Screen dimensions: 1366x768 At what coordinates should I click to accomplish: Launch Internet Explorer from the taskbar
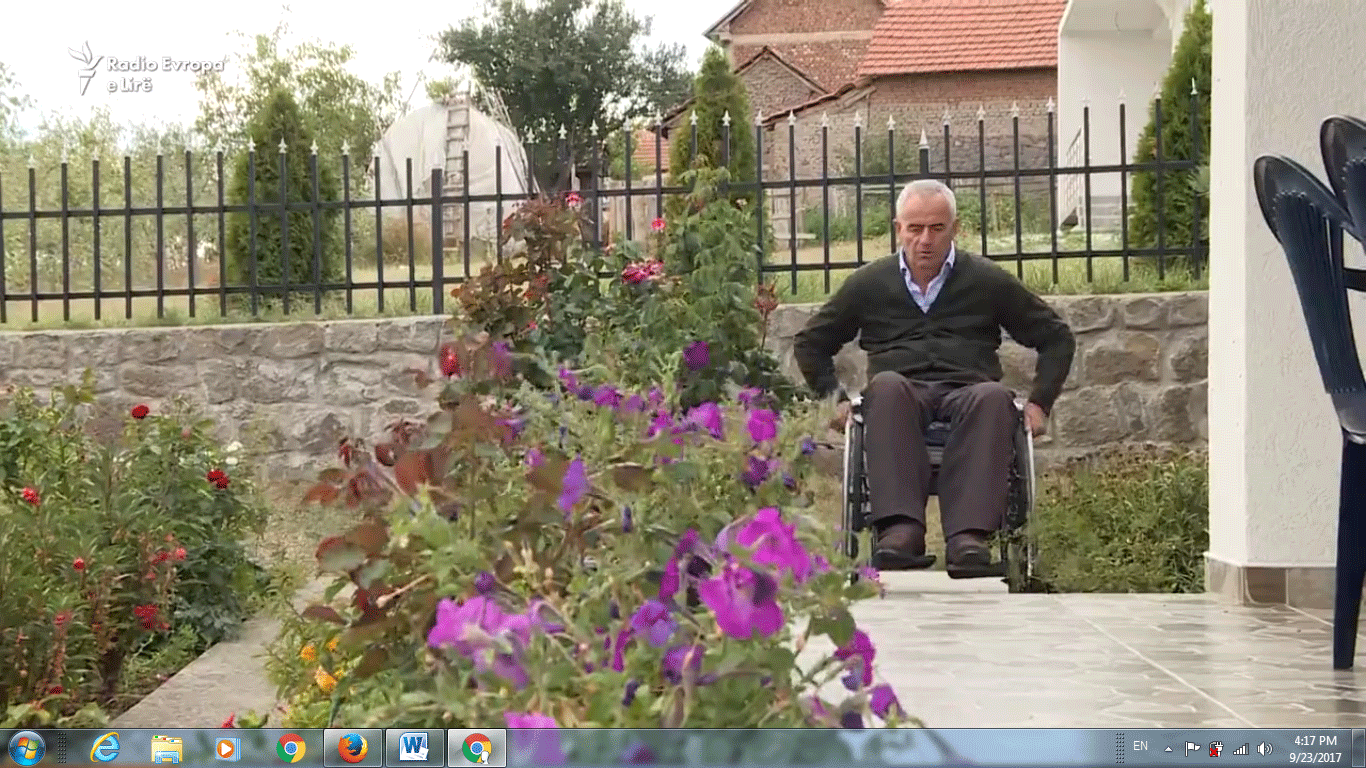pos(104,748)
